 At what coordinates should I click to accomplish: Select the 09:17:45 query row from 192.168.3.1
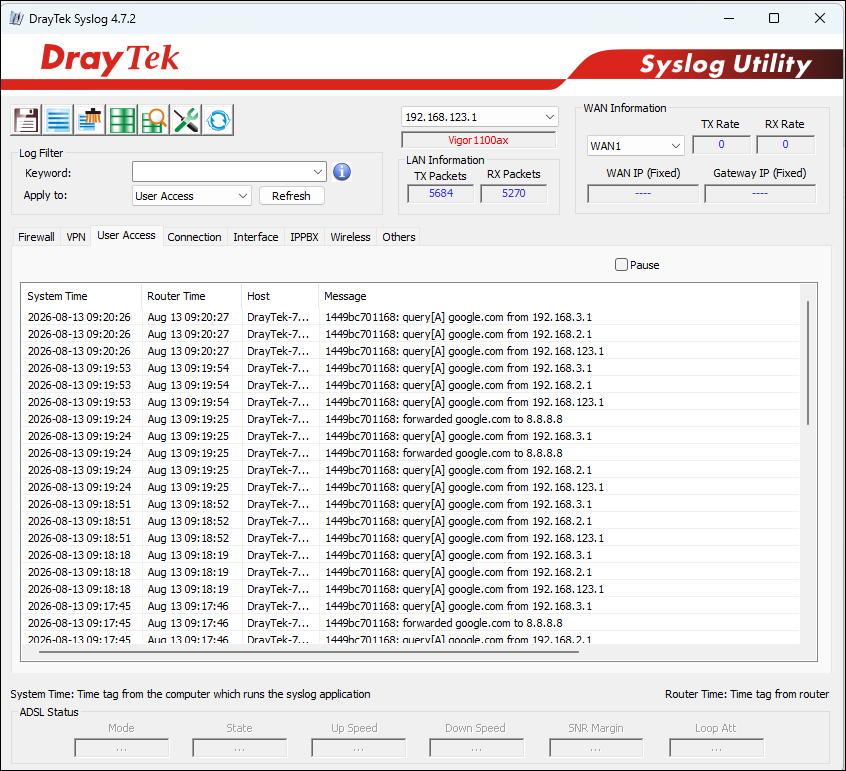(411, 606)
